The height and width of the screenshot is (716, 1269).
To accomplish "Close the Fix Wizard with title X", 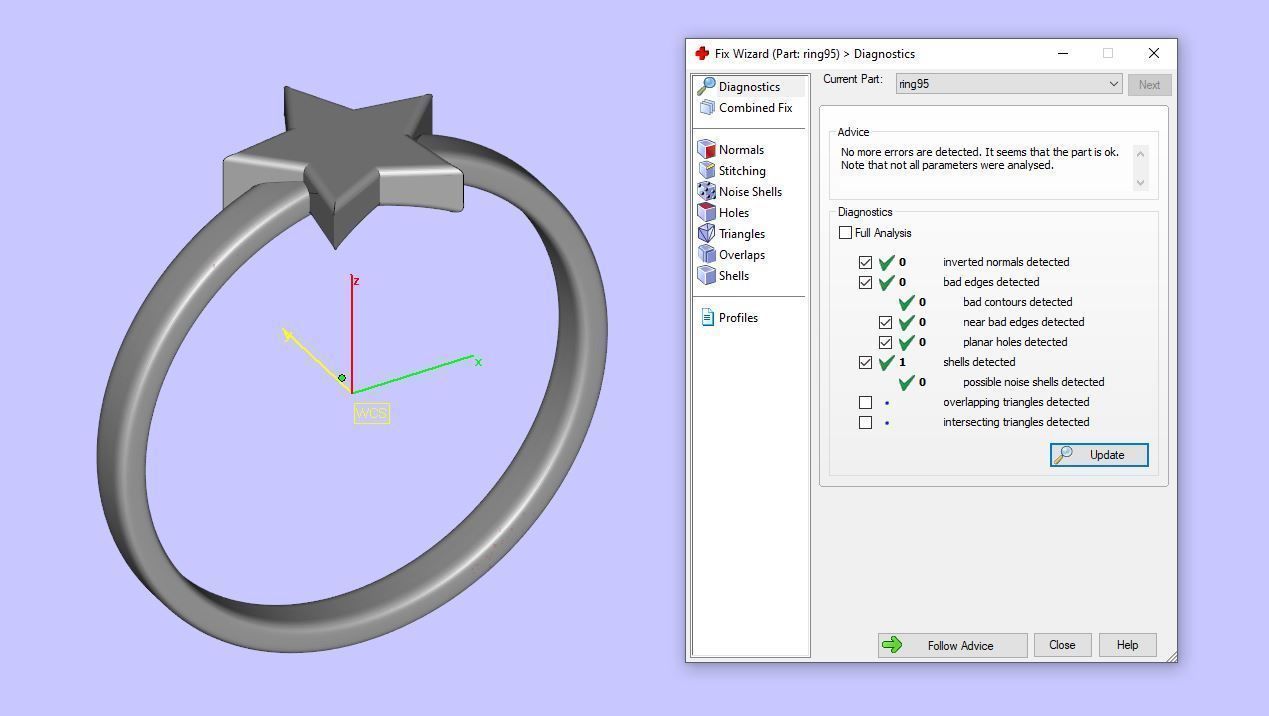I will point(1153,54).
